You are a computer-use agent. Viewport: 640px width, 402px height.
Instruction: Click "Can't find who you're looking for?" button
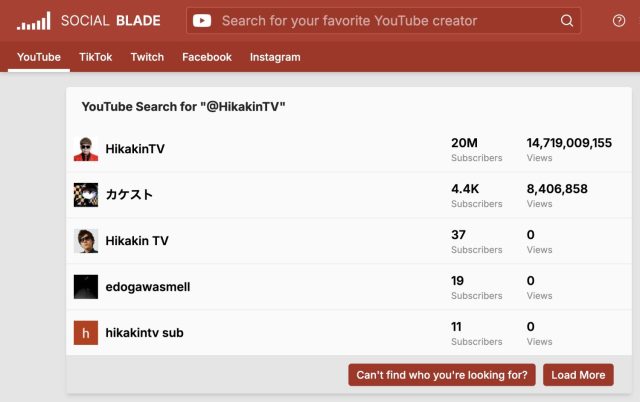(442, 375)
